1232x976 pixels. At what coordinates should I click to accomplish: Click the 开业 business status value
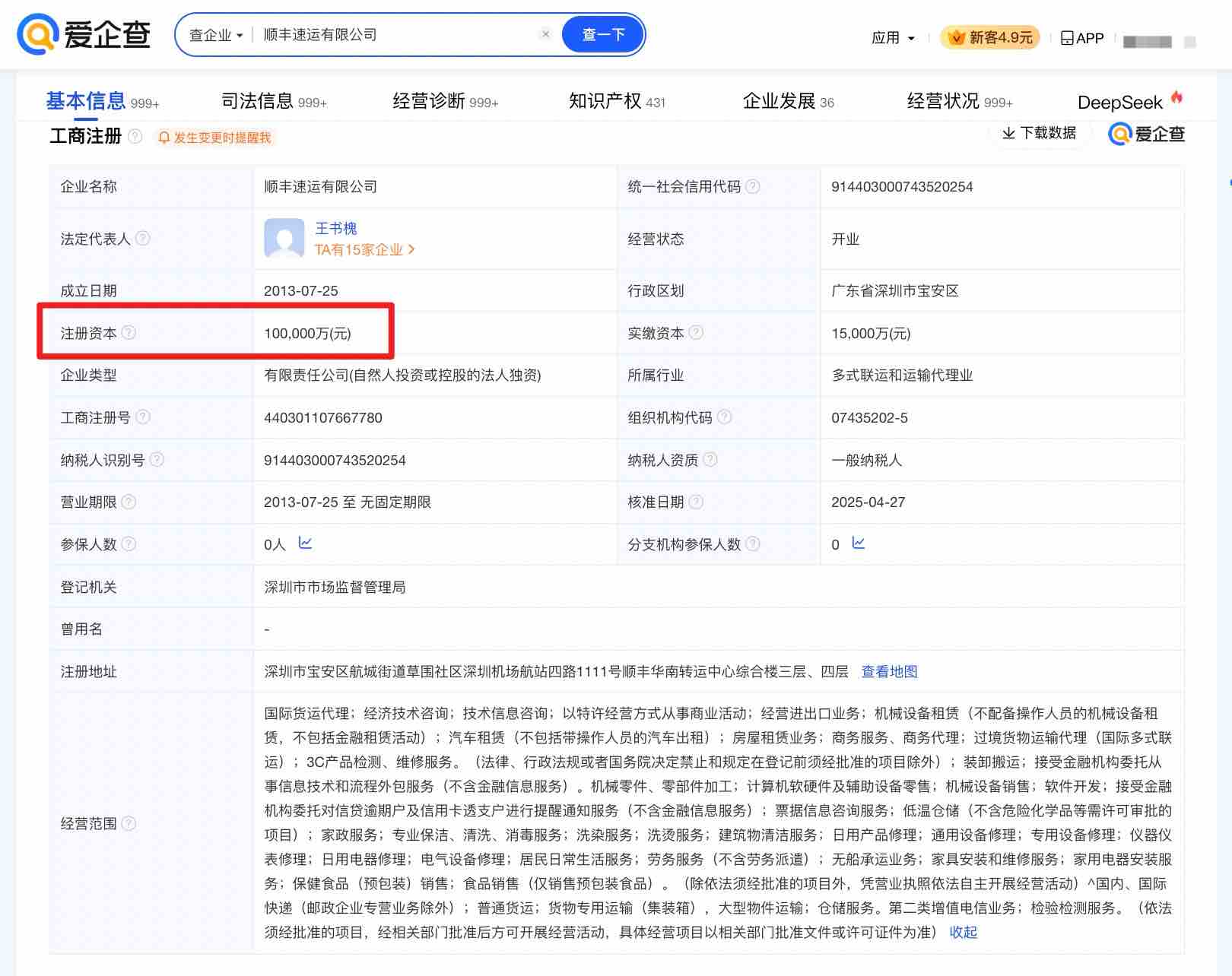click(845, 239)
